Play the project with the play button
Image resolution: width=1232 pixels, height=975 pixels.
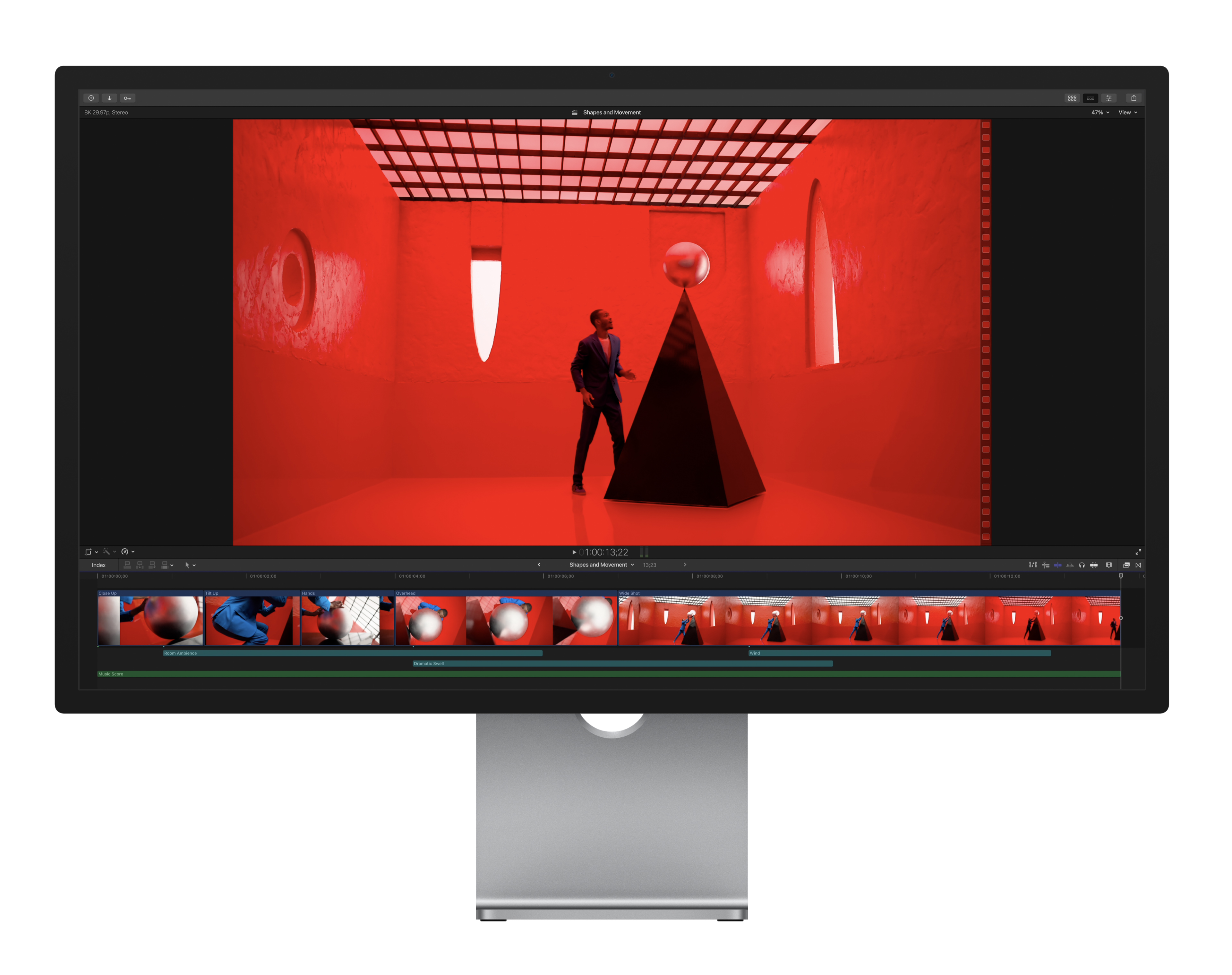click(x=574, y=552)
